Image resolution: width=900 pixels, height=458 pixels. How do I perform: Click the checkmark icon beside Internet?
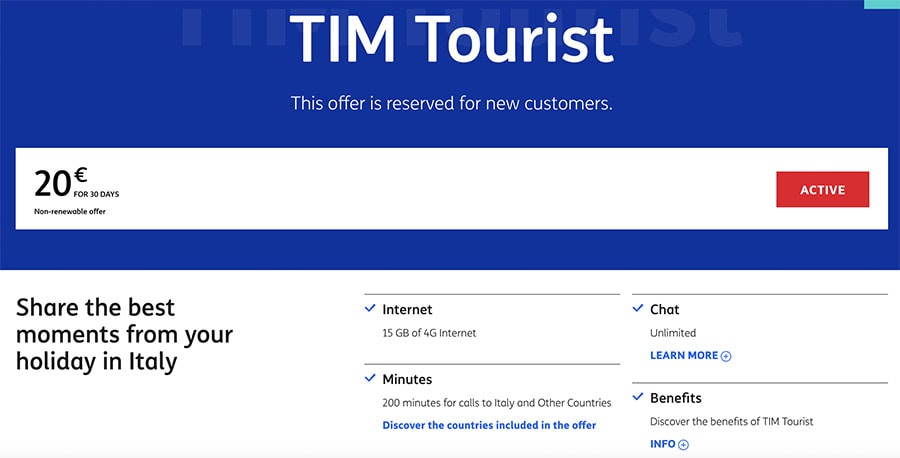tap(370, 309)
